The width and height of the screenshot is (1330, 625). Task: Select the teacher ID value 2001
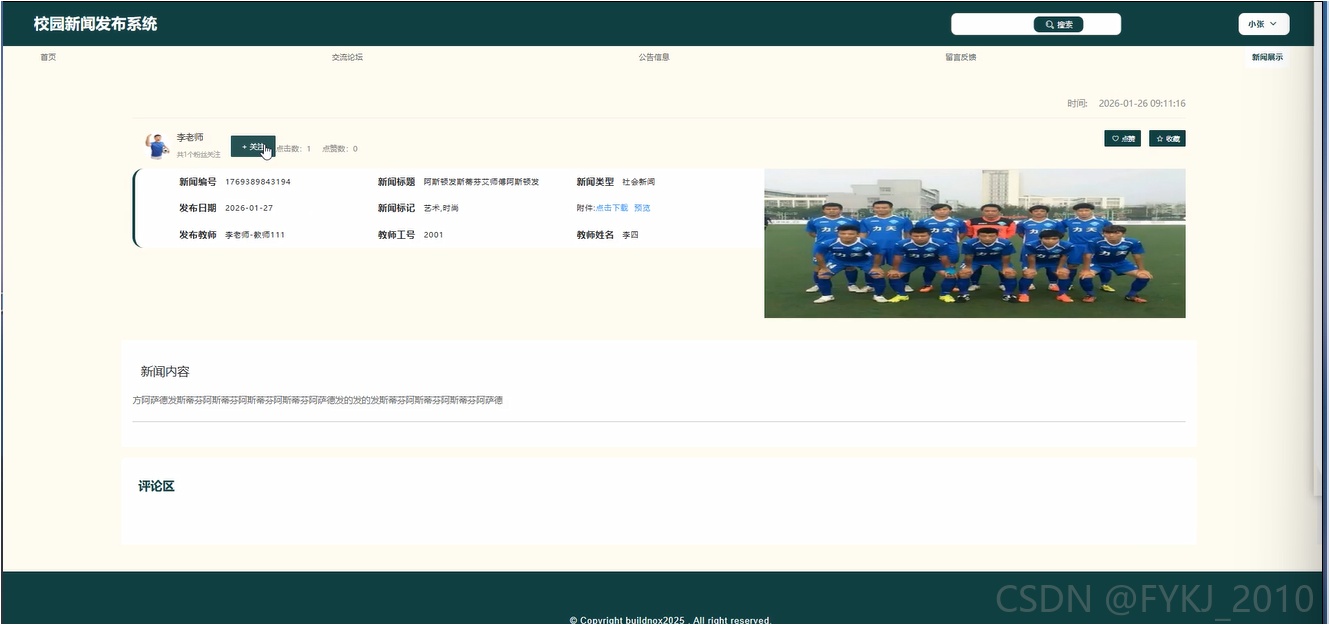(x=433, y=235)
